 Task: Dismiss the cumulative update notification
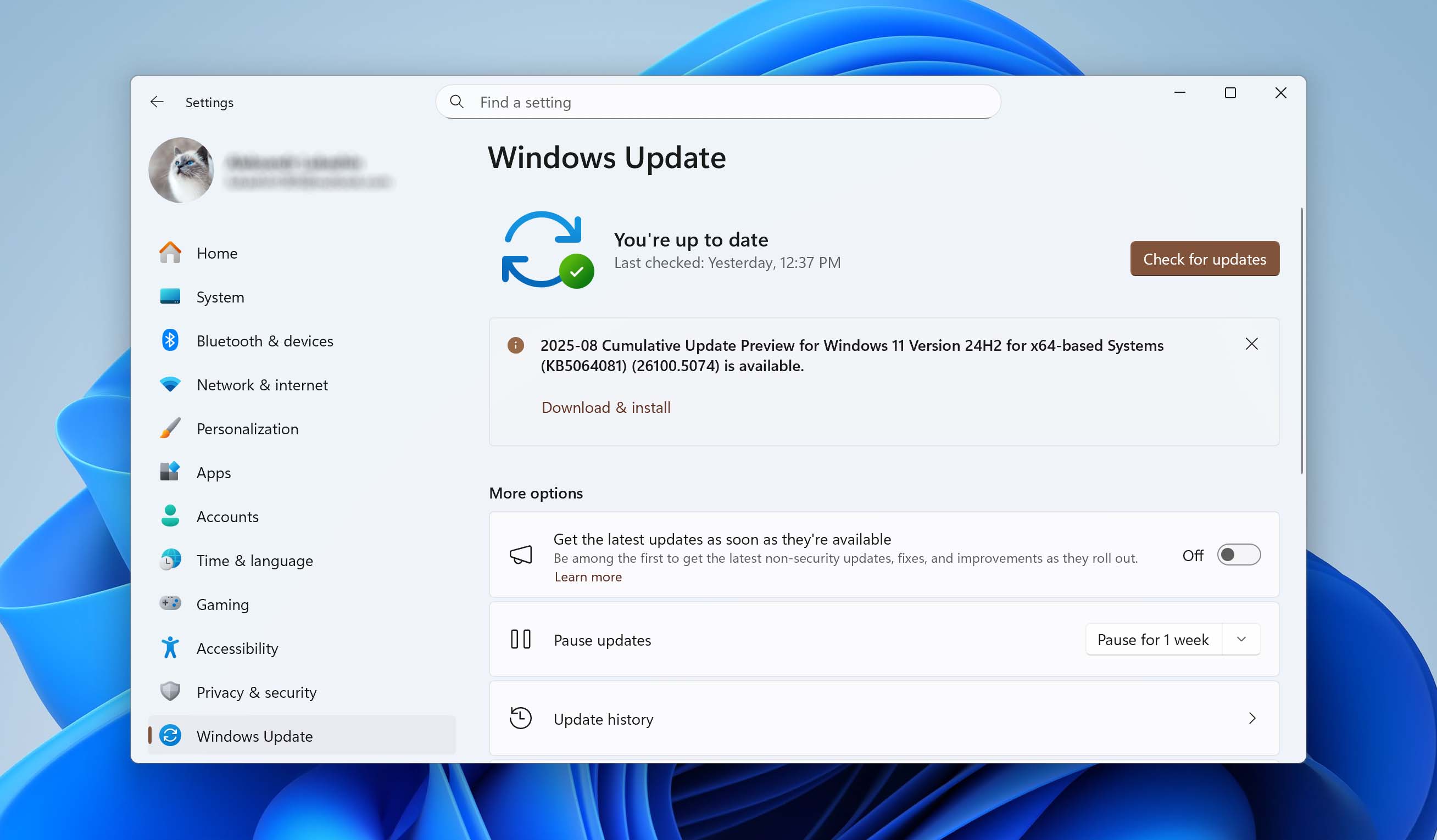point(1252,344)
